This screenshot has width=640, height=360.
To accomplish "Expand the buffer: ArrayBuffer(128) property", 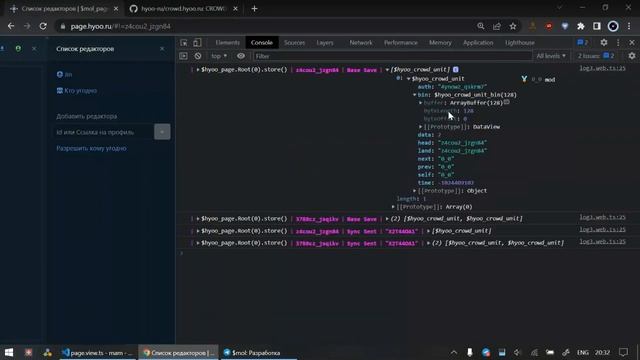I will tap(420, 103).
